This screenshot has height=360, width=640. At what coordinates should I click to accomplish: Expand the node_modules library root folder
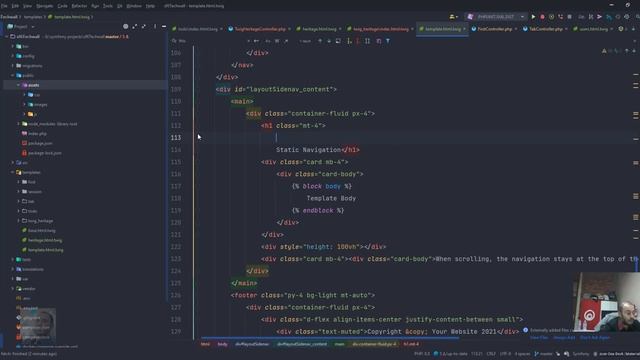(18, 124)
